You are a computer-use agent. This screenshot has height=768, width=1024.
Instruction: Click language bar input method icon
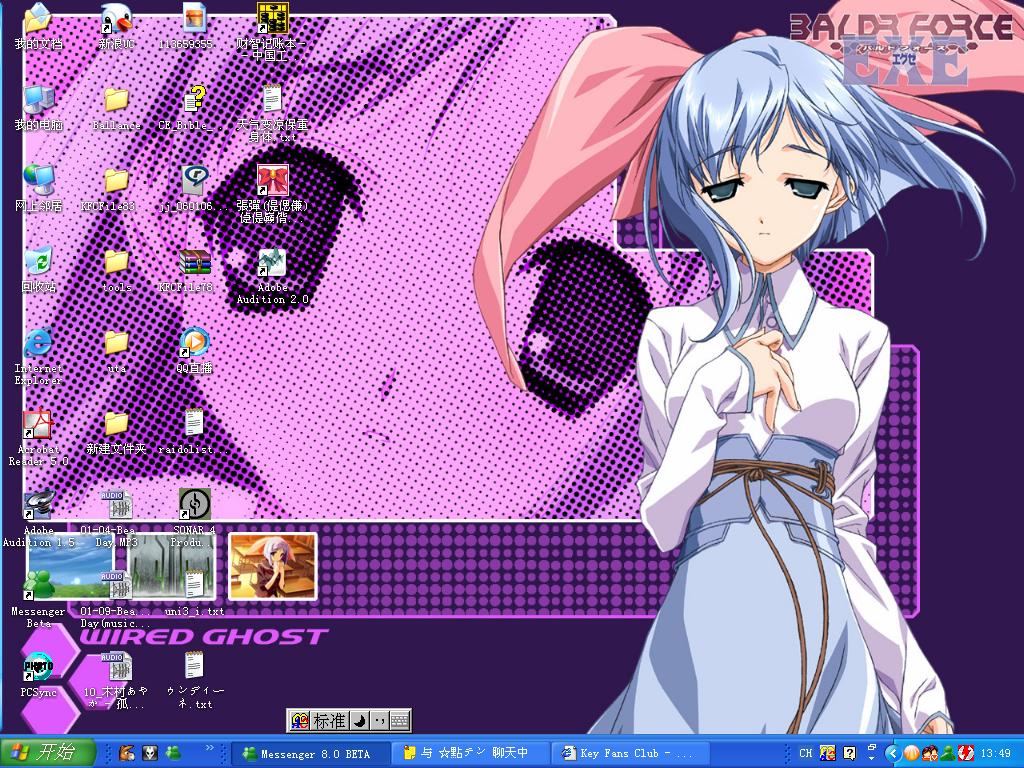pyautogui.click(x=827, y=753)
